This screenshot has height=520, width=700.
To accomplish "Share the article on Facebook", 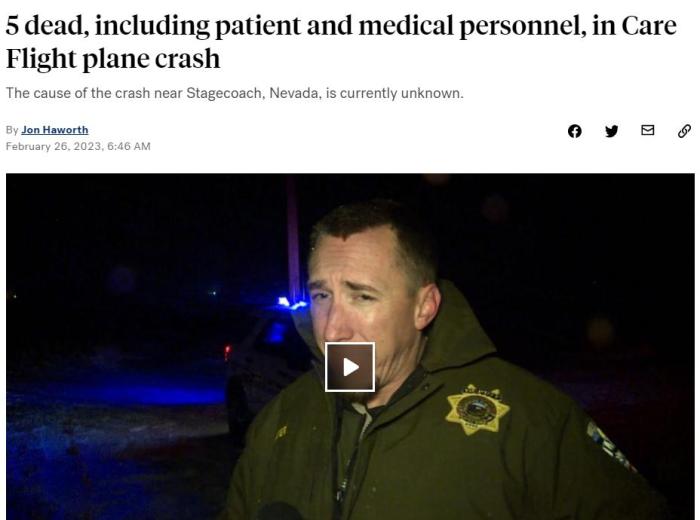I will (575, 131).
